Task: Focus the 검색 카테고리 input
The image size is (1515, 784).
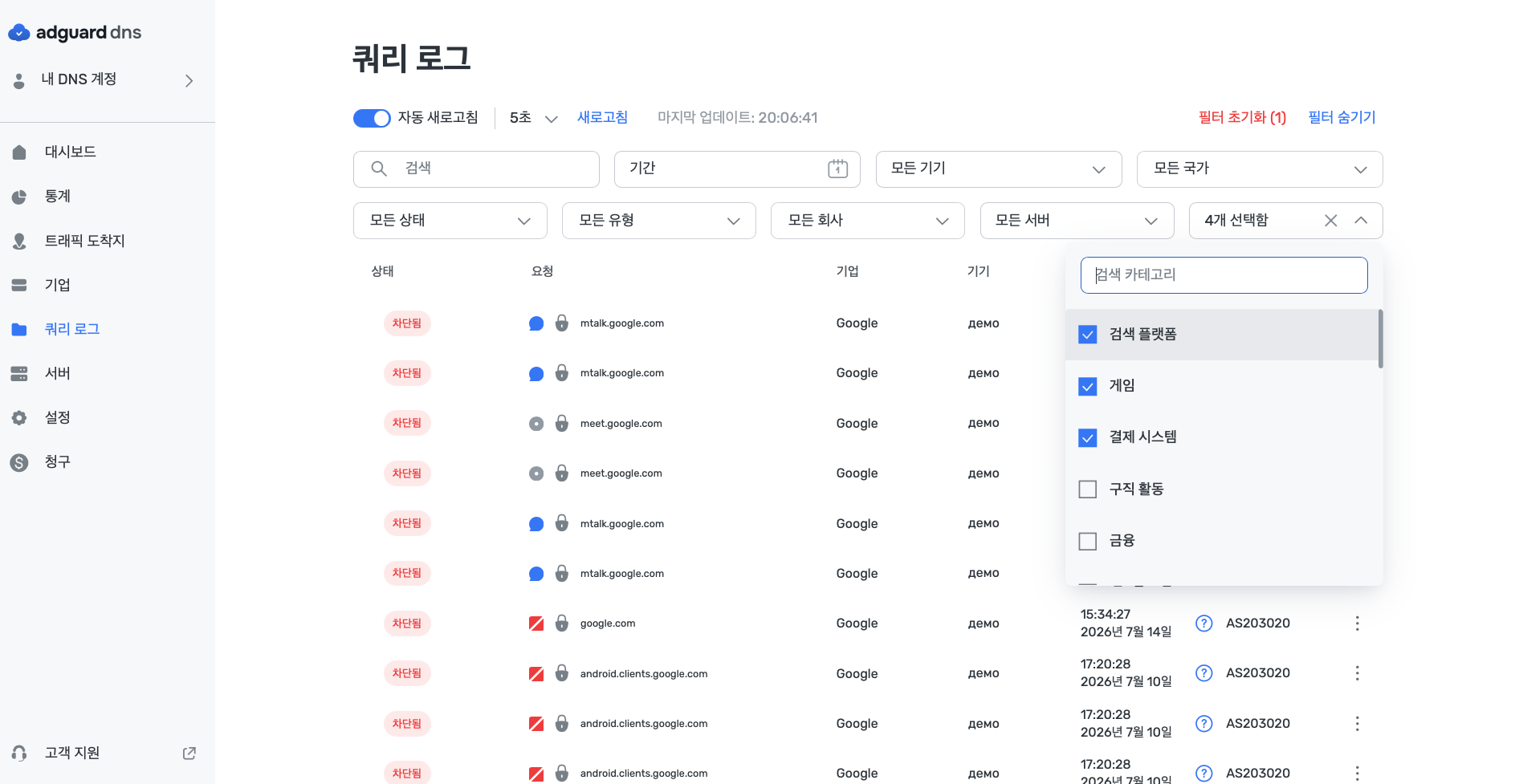Action: tap(1224, 275)
